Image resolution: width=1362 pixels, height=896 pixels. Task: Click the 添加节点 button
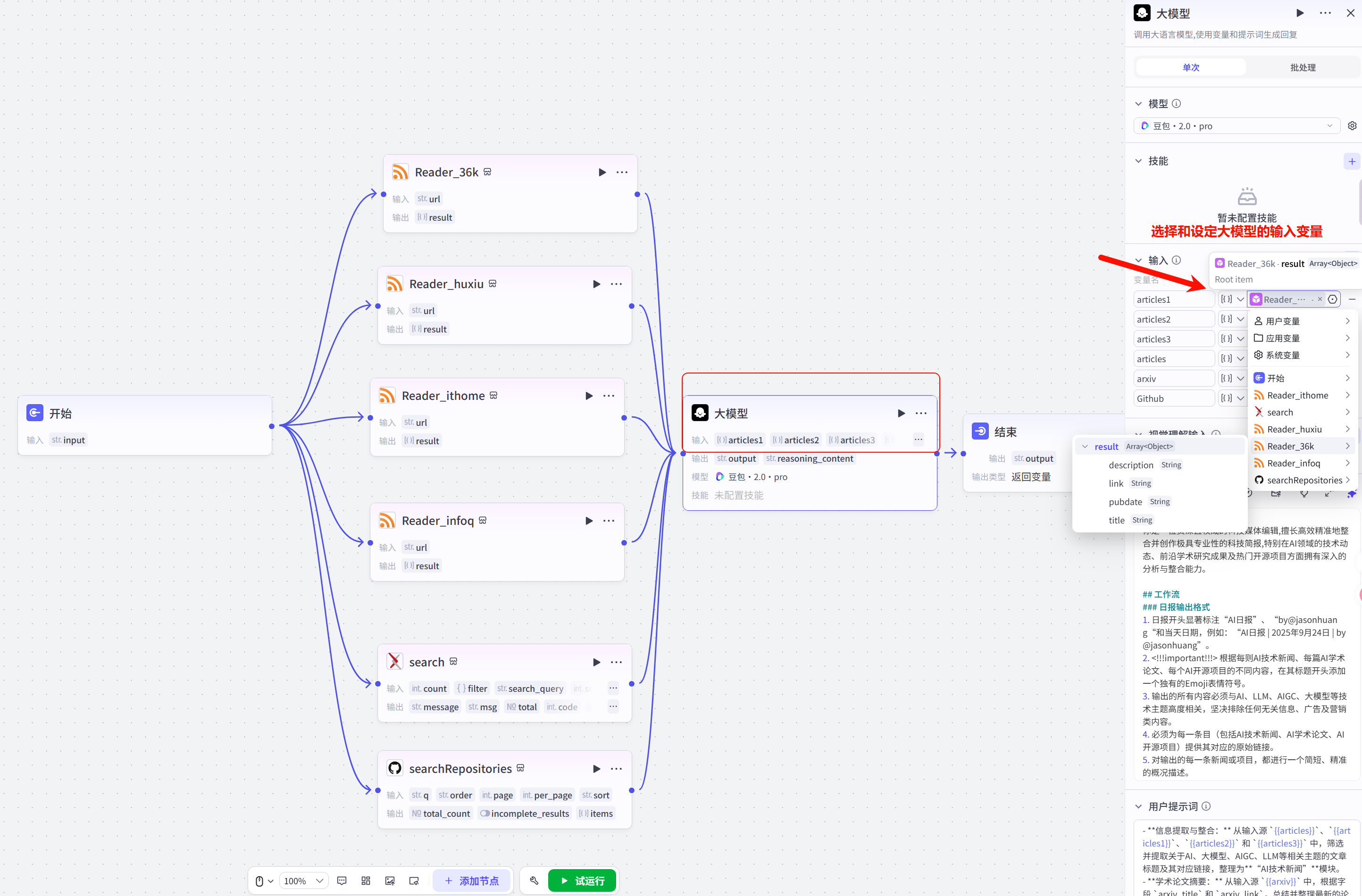click(x=472, y=880)
